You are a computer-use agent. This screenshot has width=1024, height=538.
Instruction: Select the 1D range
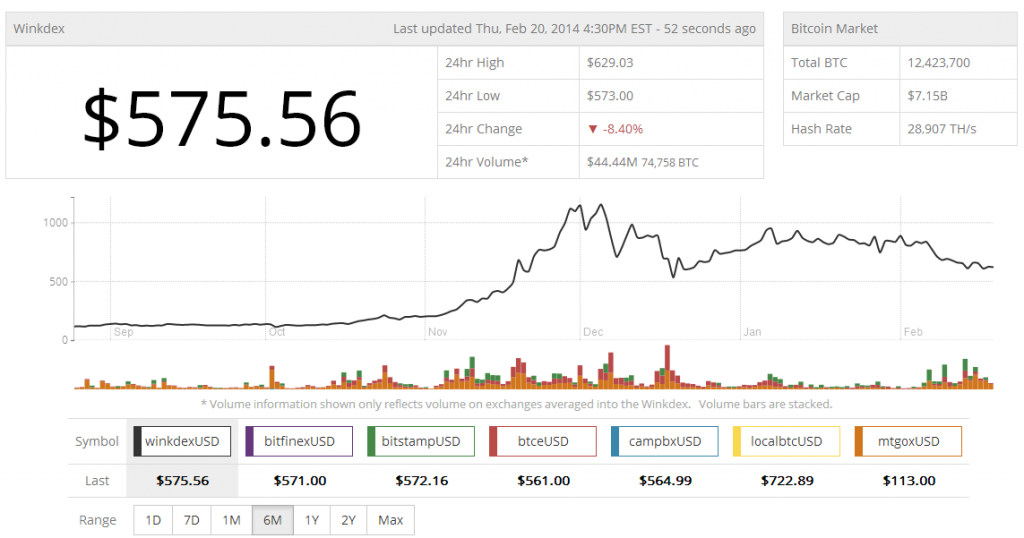pyautogui.click(x=153, y=520)
